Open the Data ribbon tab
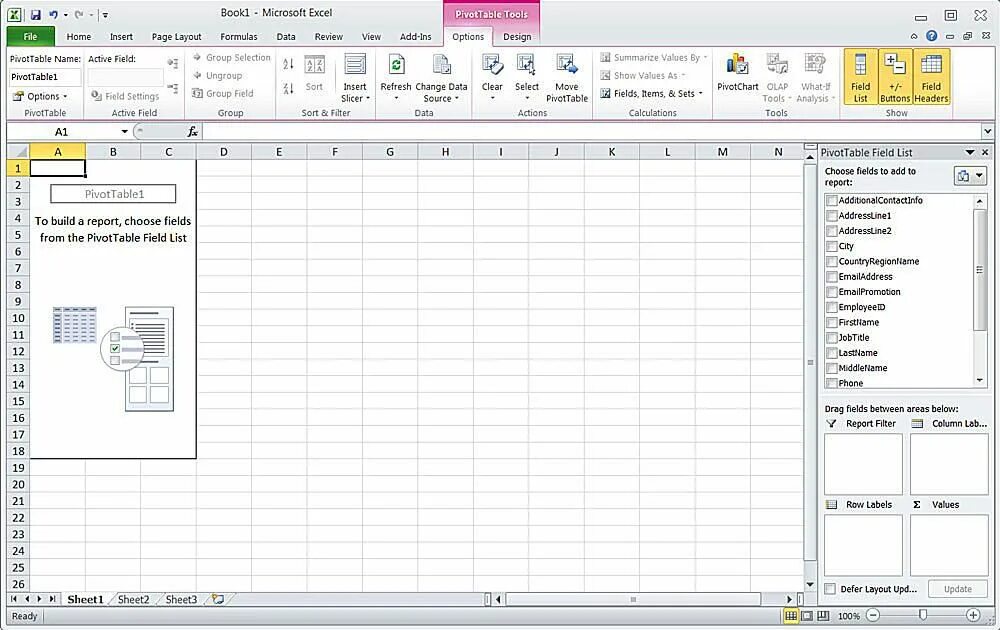The height and width of the screenshot is (630, 1000). point(286,37)
